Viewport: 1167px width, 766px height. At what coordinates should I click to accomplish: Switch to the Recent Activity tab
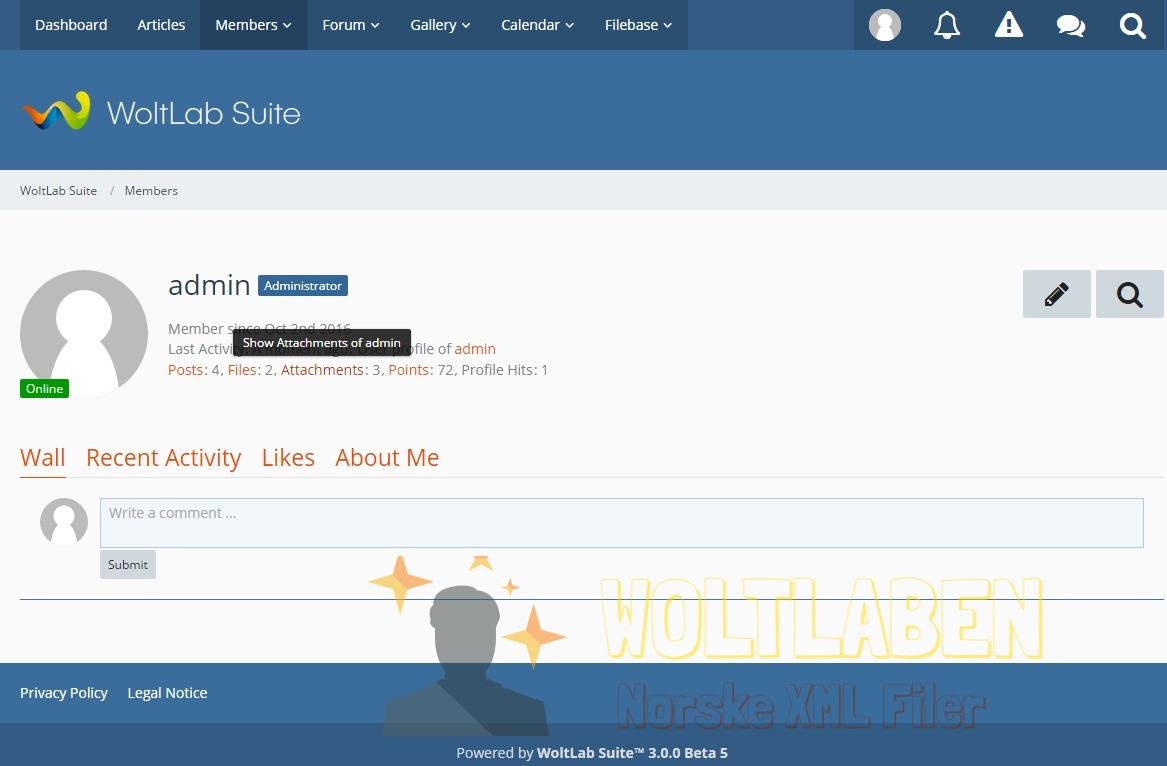(163, 458)
